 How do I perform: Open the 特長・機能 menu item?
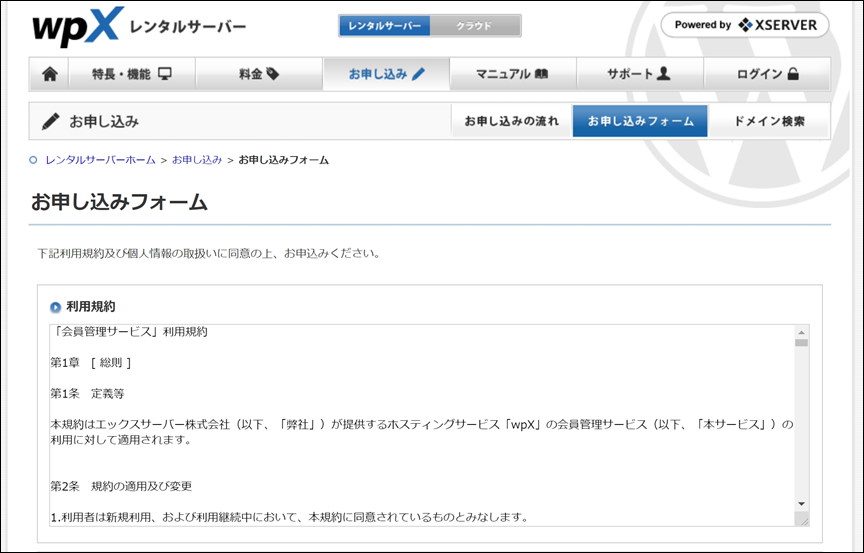tap(132, 74)
